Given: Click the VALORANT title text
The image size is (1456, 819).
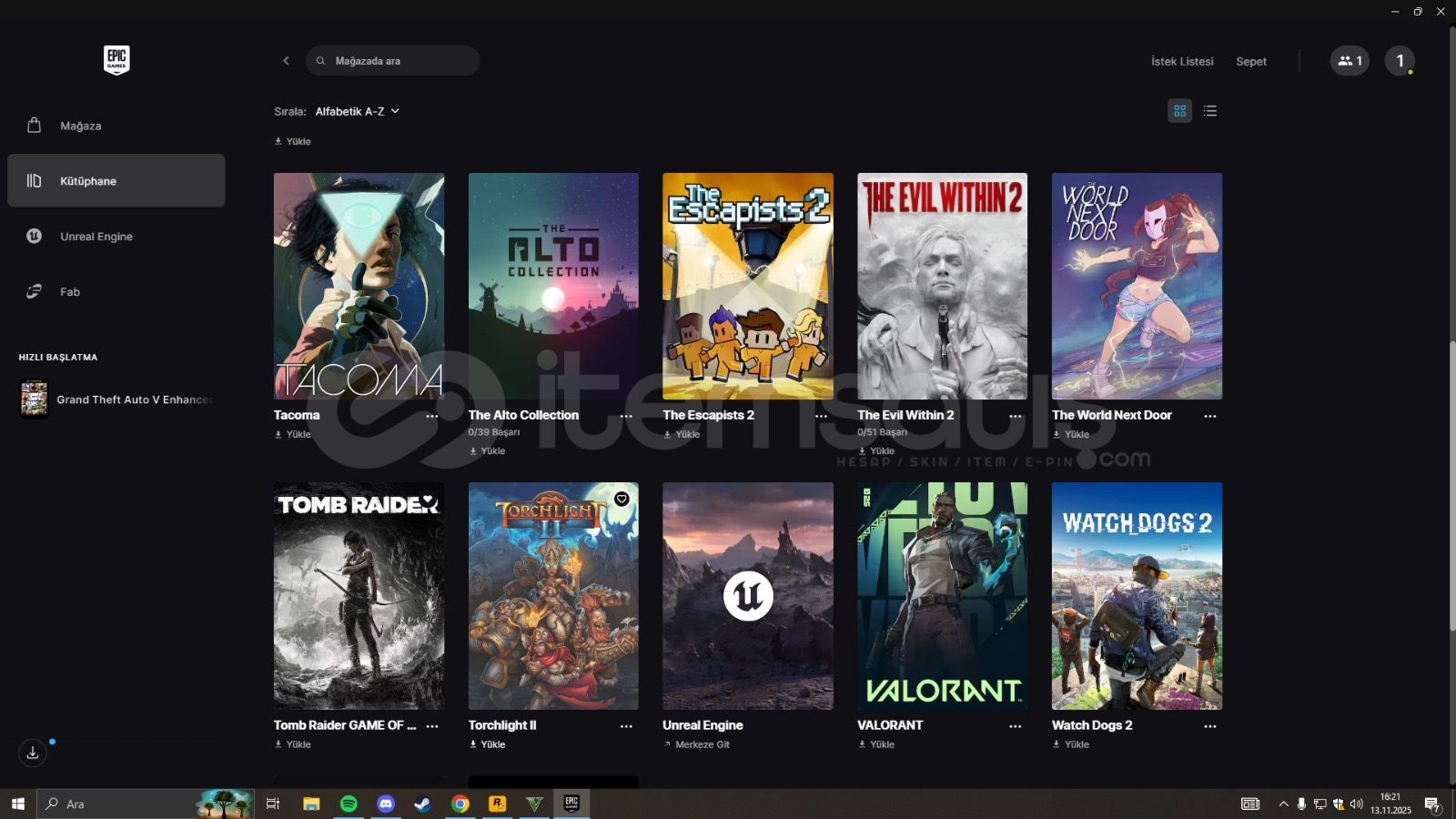Looking at the screenshot, I should [890, 725].
